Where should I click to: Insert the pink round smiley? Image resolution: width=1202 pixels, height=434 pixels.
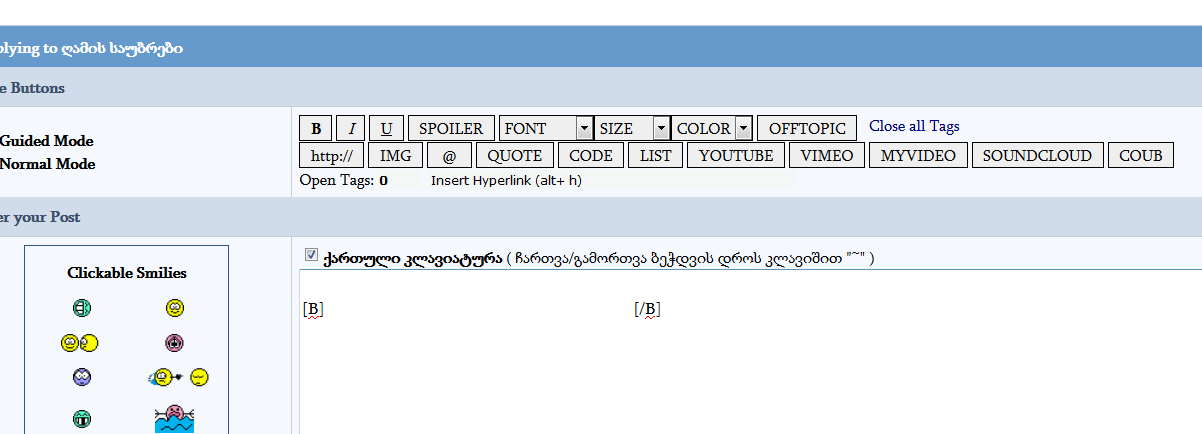pyautogui.click(x=175, y=343)
